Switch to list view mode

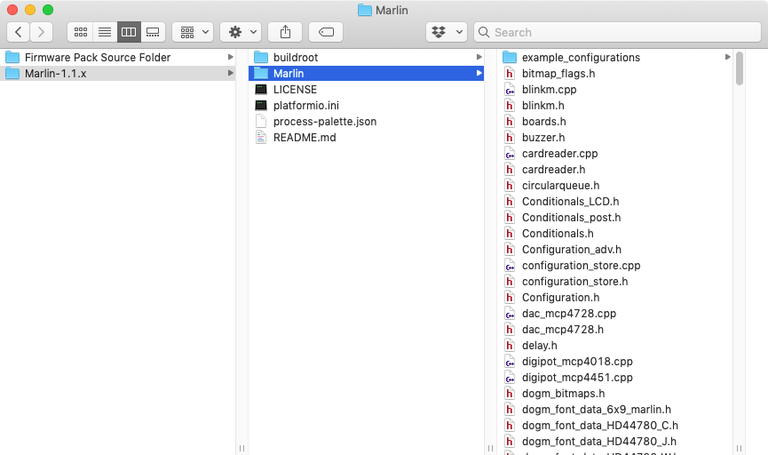(x=104, y=32)
